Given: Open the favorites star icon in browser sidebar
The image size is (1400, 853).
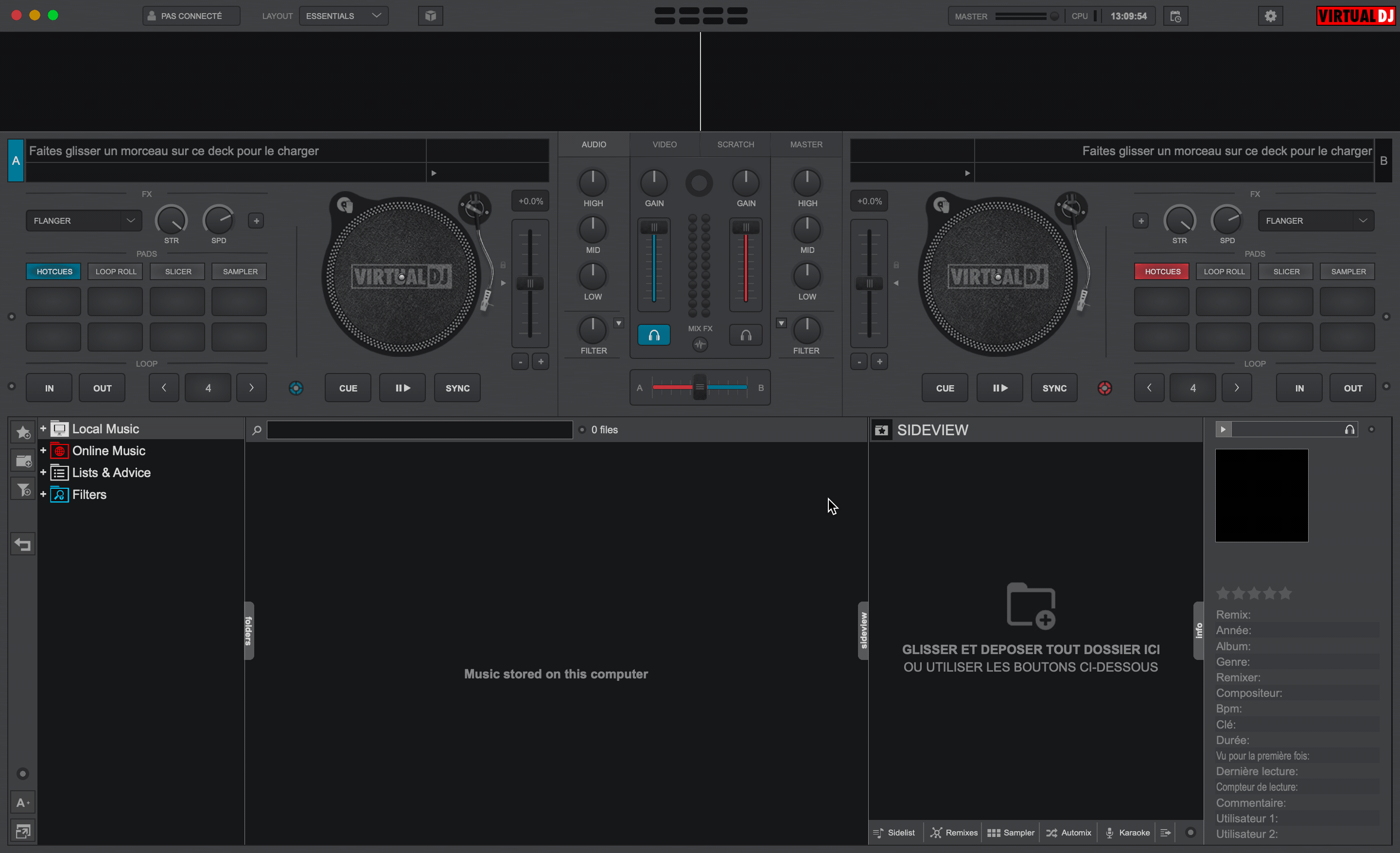Looking at the screenshot, I should click(x=23, y=432).
